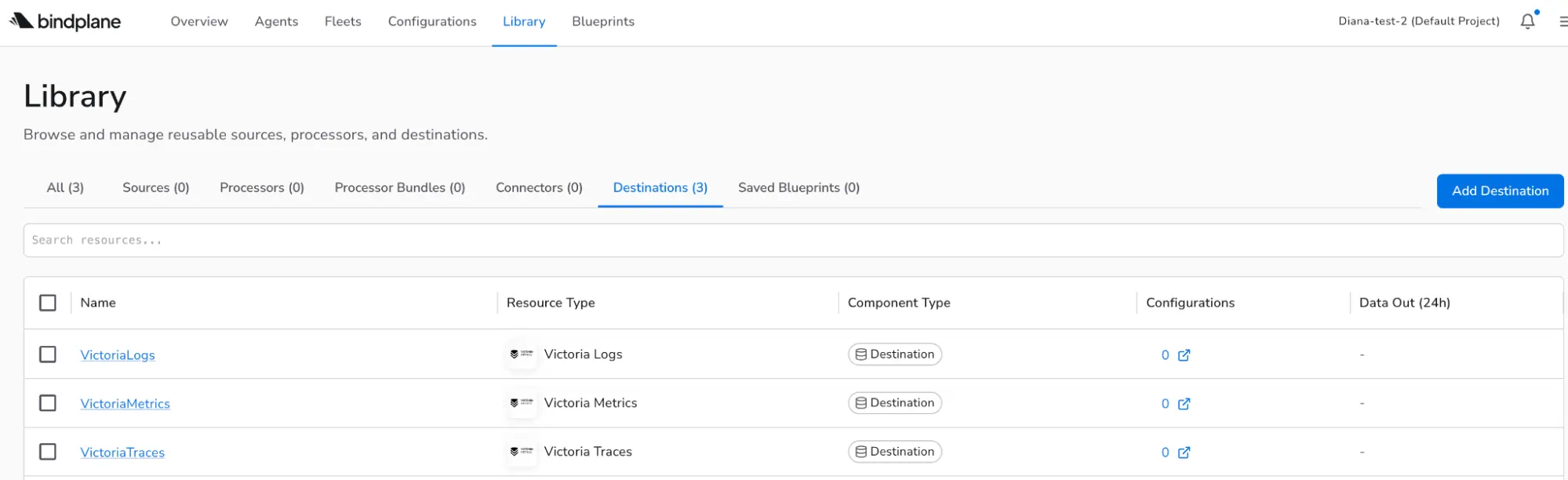1568x480 pixels.
Task: Open the VictoriaMetrics destination link
Action: click(125, 404)
